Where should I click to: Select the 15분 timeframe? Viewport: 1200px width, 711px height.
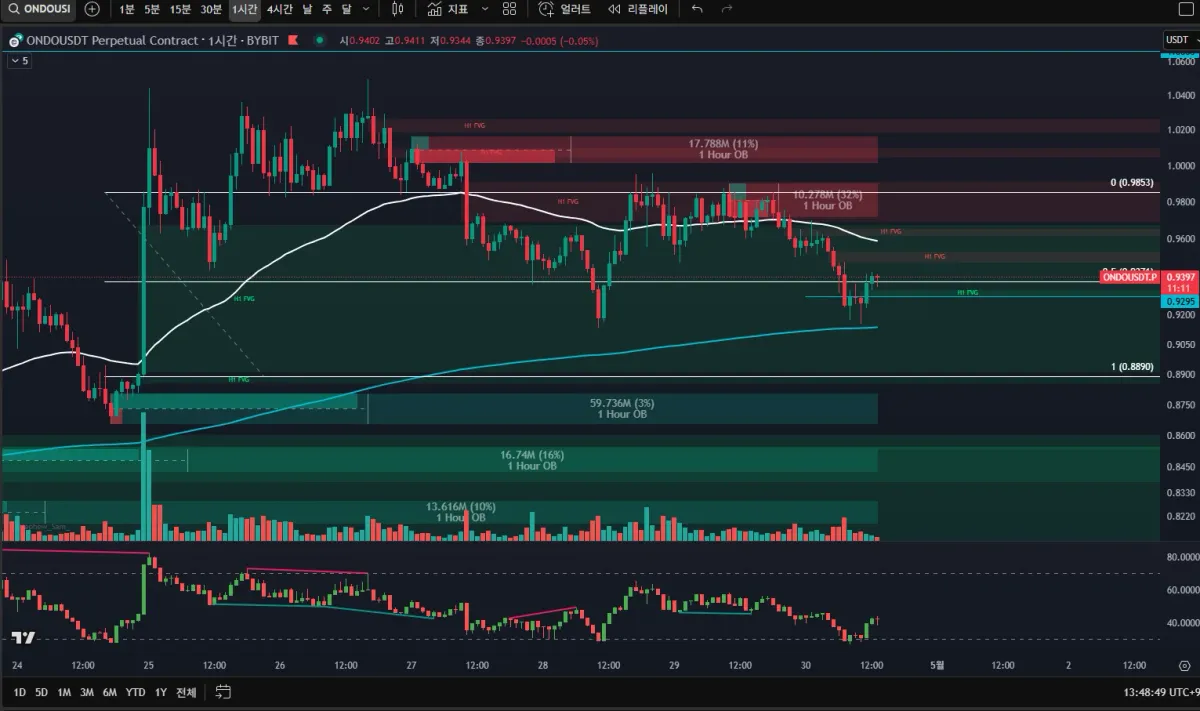pos(180,9)
